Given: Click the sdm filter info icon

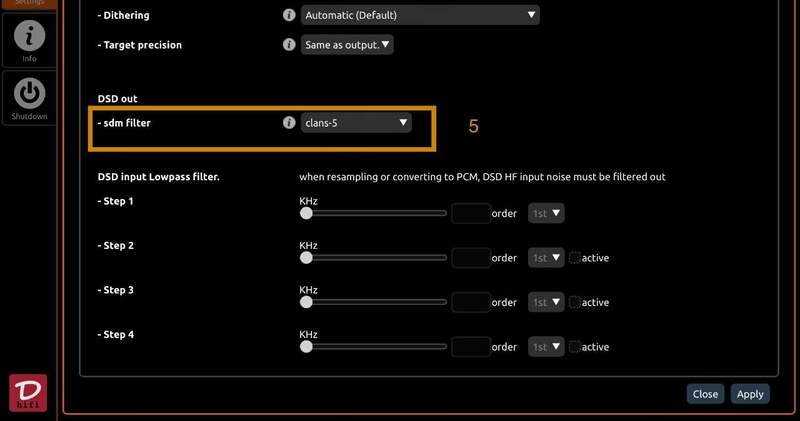Looking at the screenshot, I should click(x=289, y=123).
